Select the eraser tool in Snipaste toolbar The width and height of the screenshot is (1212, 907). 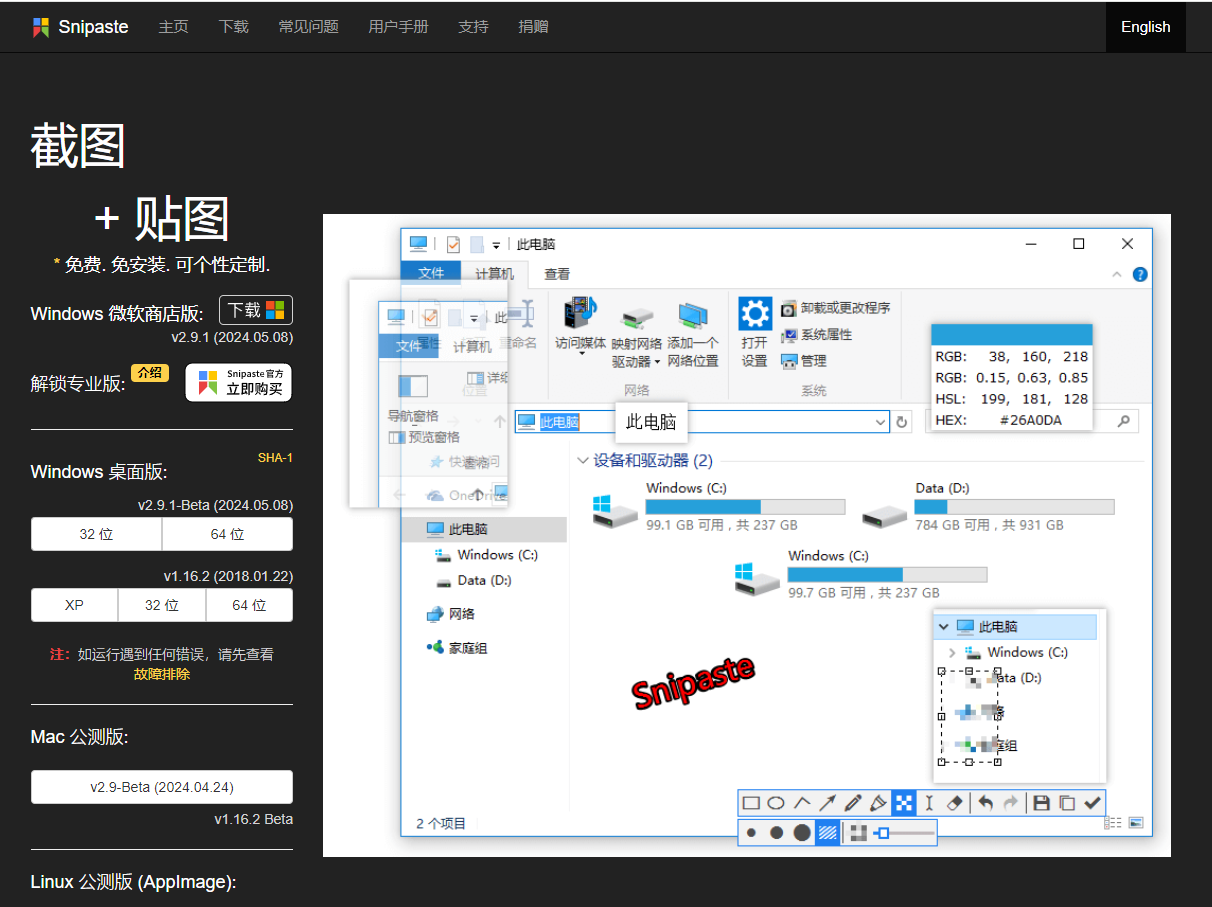coord(955,803)
